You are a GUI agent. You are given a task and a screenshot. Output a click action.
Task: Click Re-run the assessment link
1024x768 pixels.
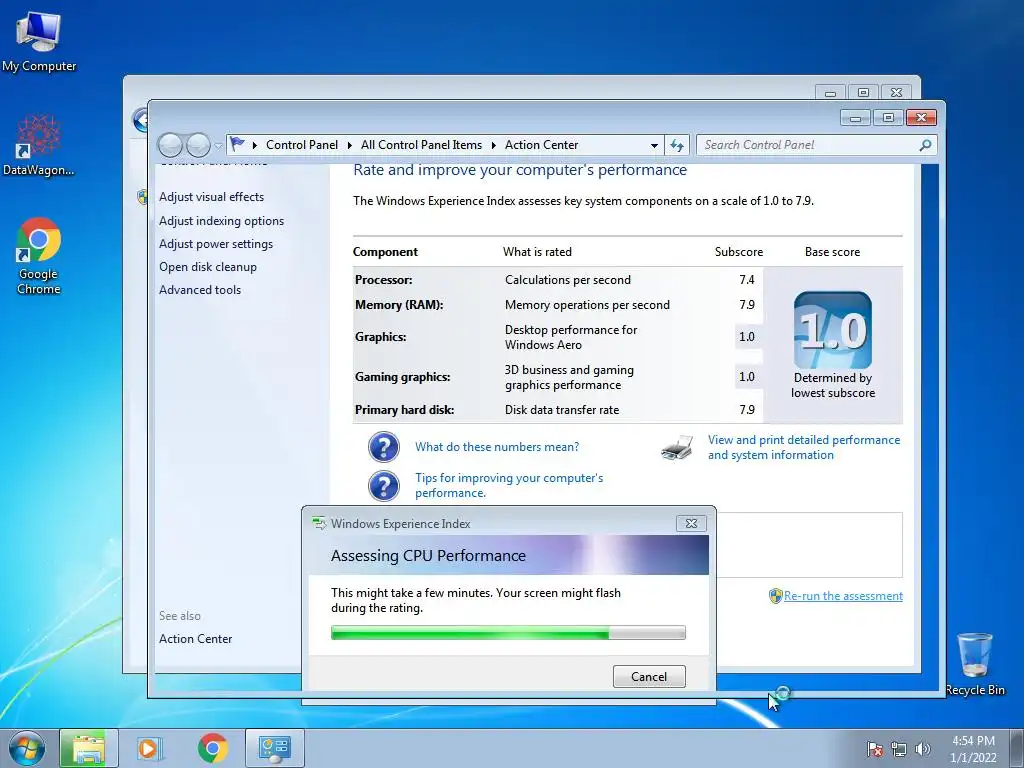843,596
